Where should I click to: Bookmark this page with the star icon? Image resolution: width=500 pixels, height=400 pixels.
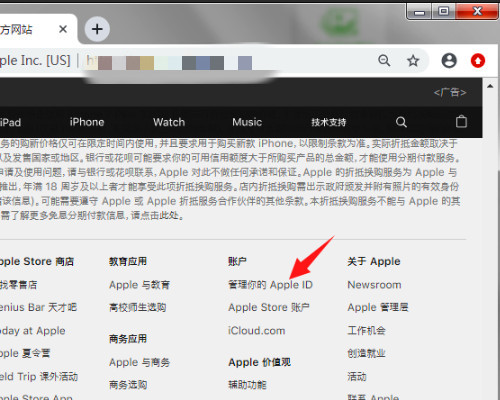(413, 61)
